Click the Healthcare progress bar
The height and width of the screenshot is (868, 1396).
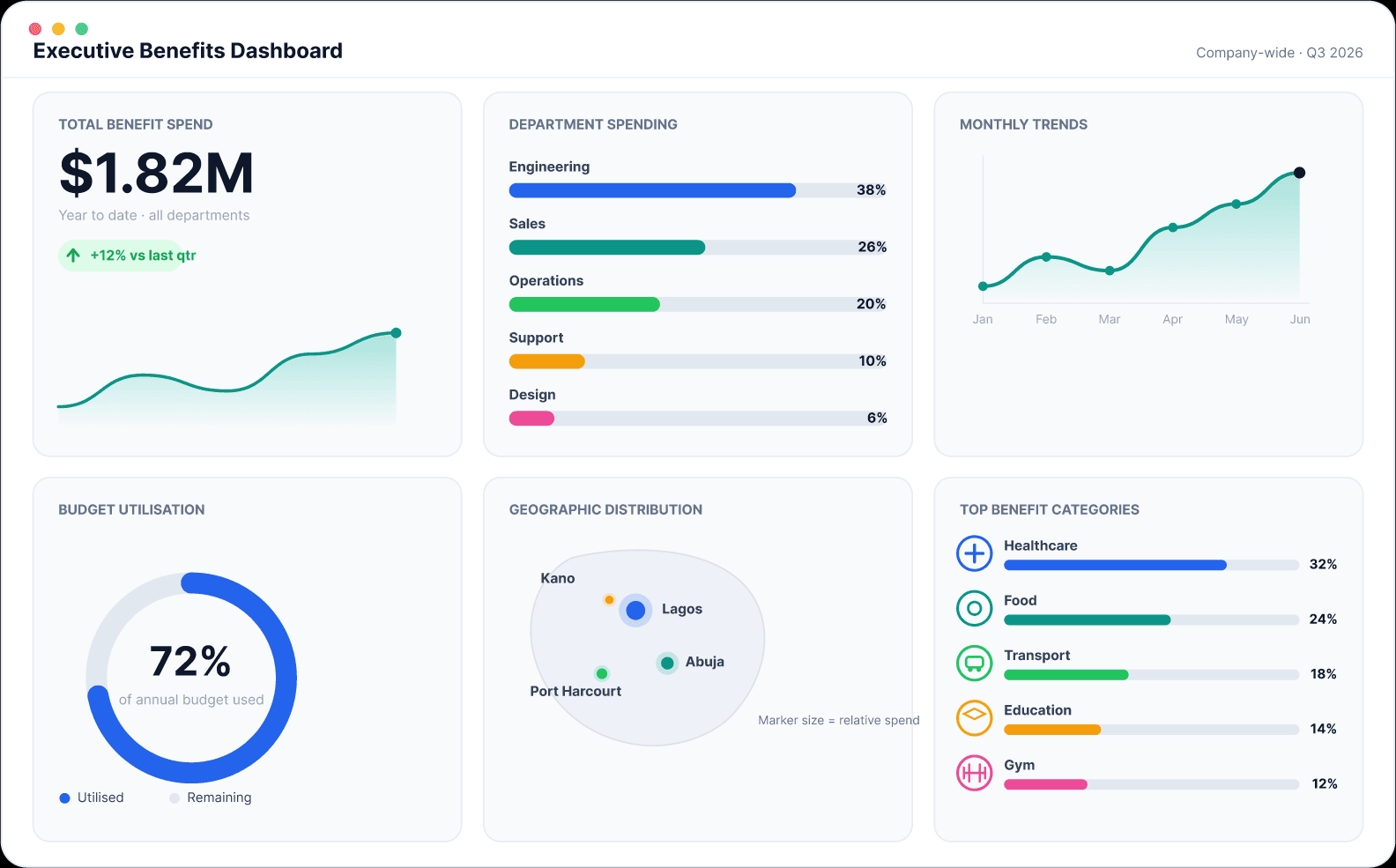(1152, 565)
